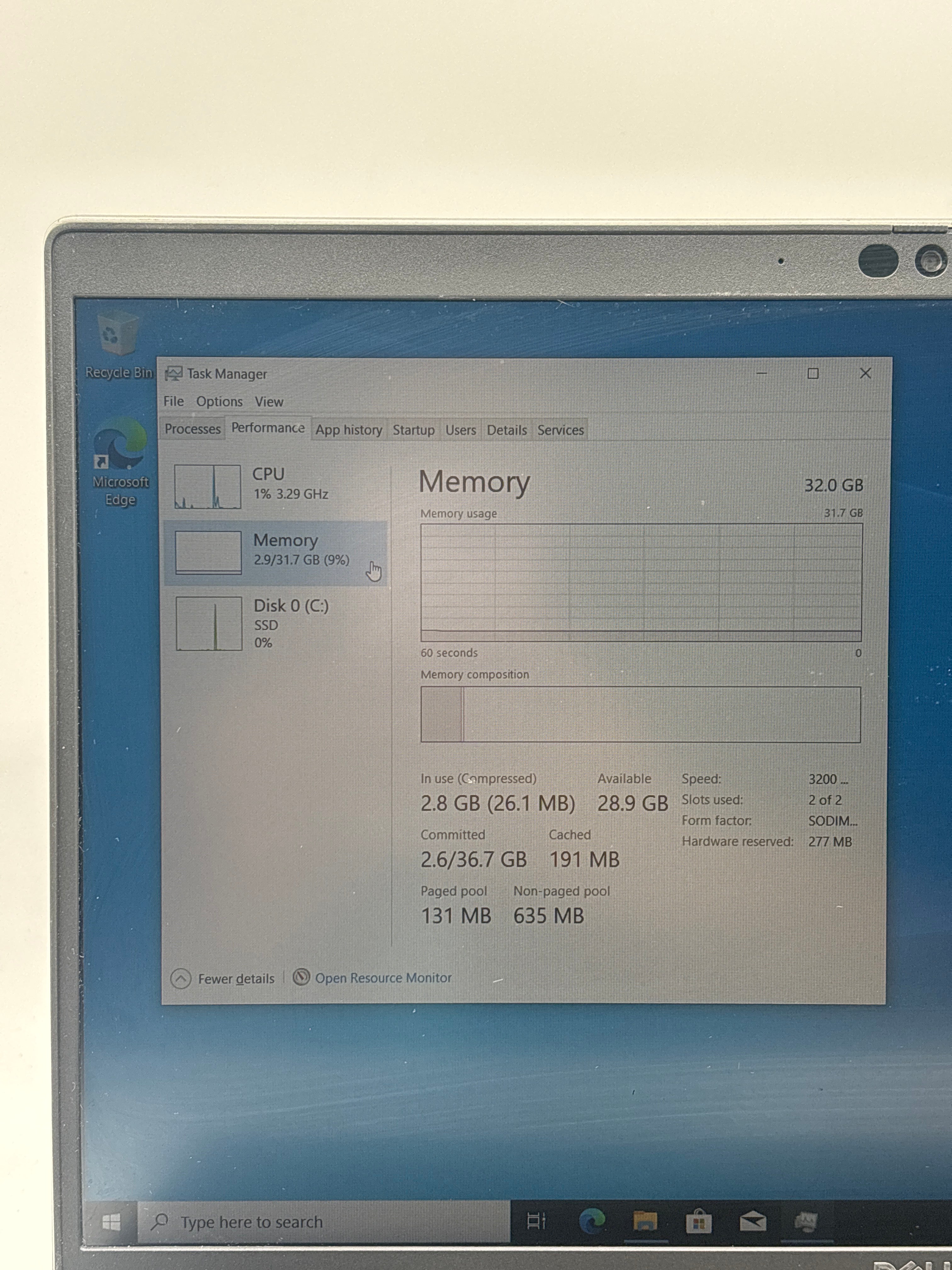The height and width of the screenshot is (1270, 952).
Task: Open the Mail app on the taskbar
Action: tap(752, 1222)
